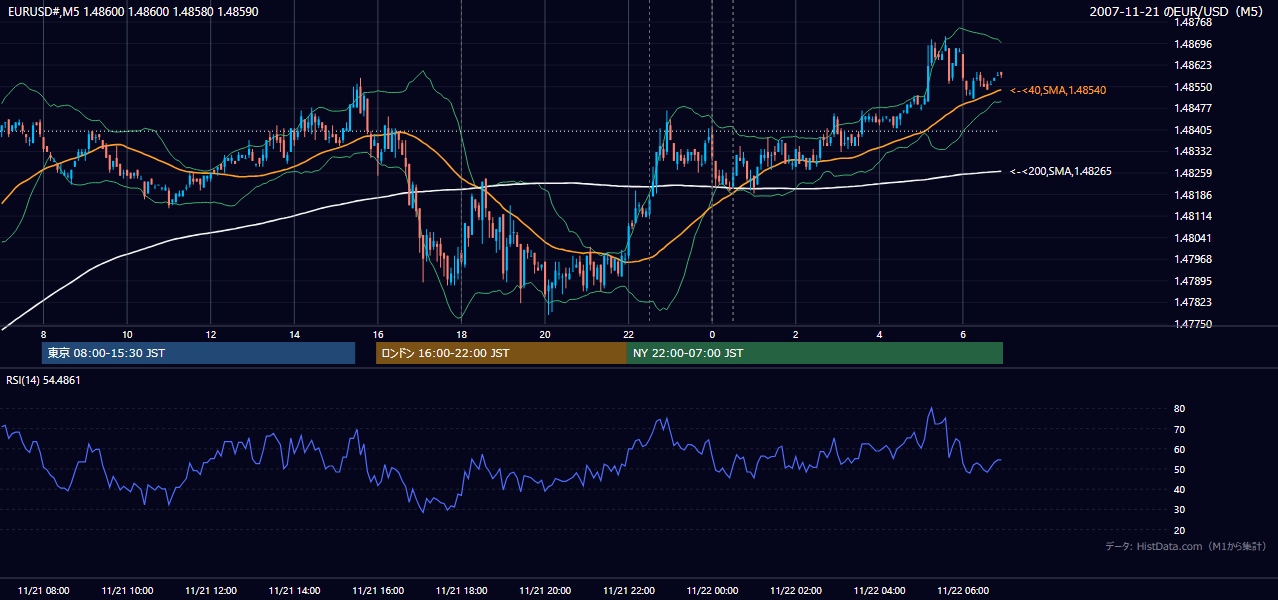Click the hour 12 tick on price chart axis

[x=210, y=333]
